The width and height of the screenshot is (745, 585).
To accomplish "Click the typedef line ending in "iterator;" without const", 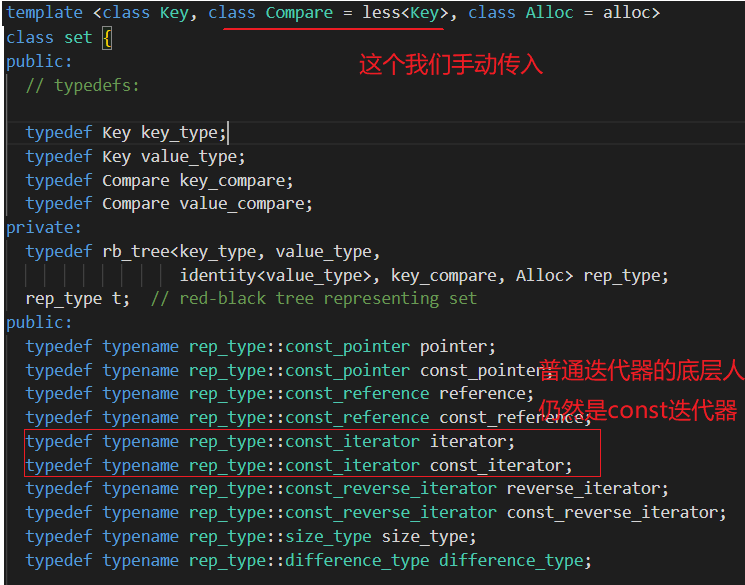I will point(270,441).
